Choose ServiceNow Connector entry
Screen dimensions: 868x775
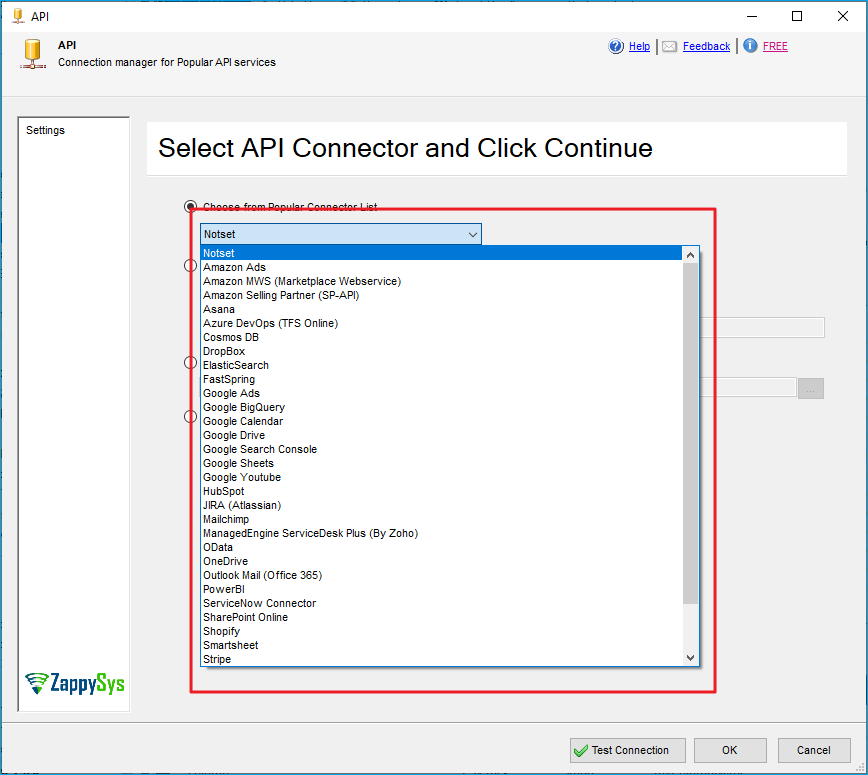pyautogui.click(x=441, y=603)
